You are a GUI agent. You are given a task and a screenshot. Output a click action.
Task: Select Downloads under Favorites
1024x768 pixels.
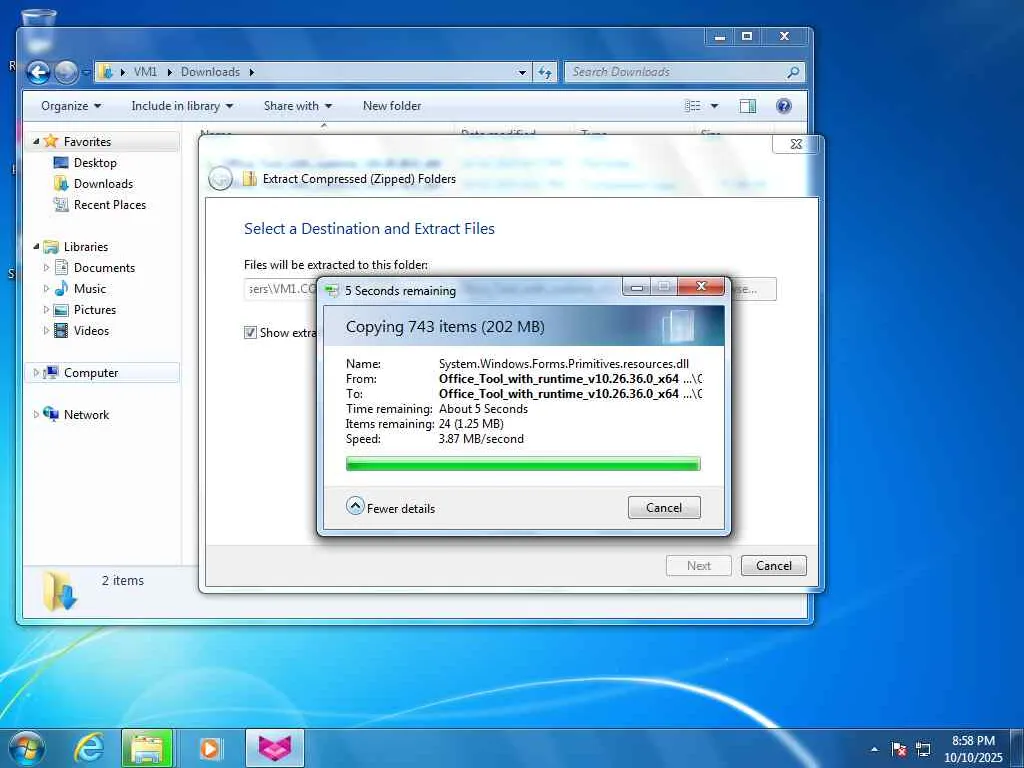(103, 184)
